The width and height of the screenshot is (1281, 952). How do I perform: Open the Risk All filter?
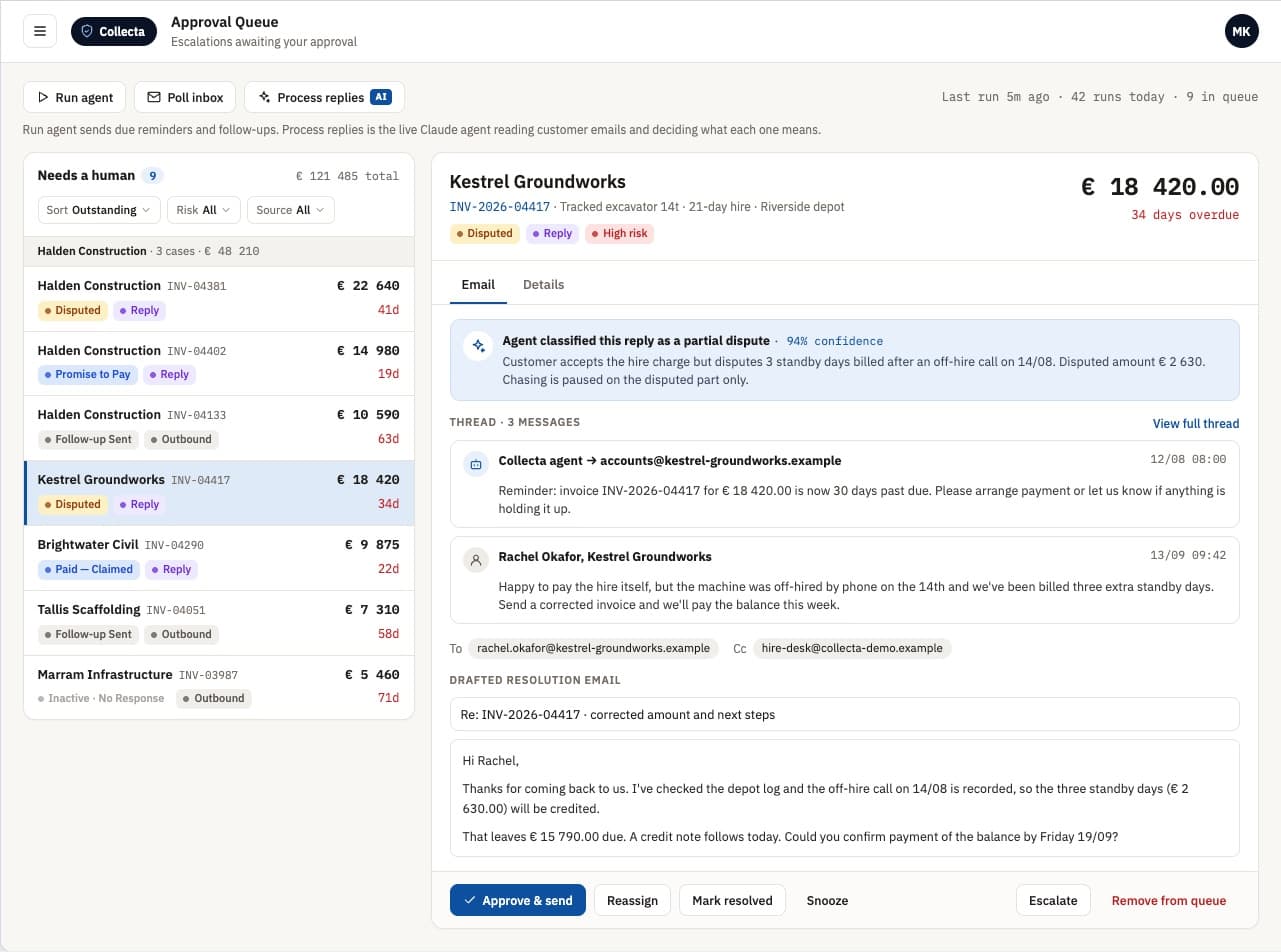point(204,210)
